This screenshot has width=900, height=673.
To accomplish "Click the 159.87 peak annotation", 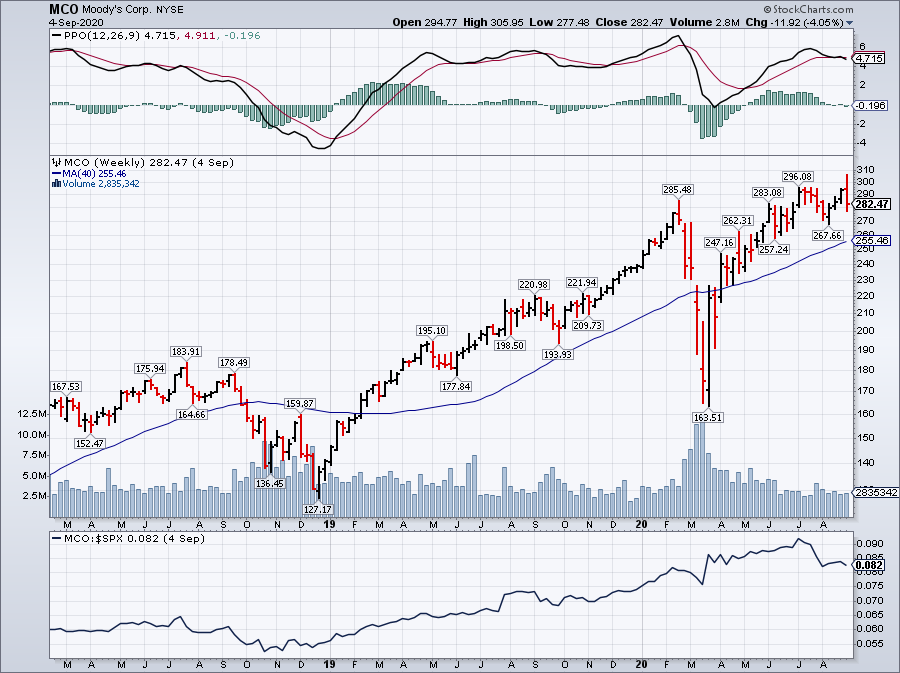I will click(300, 404).
